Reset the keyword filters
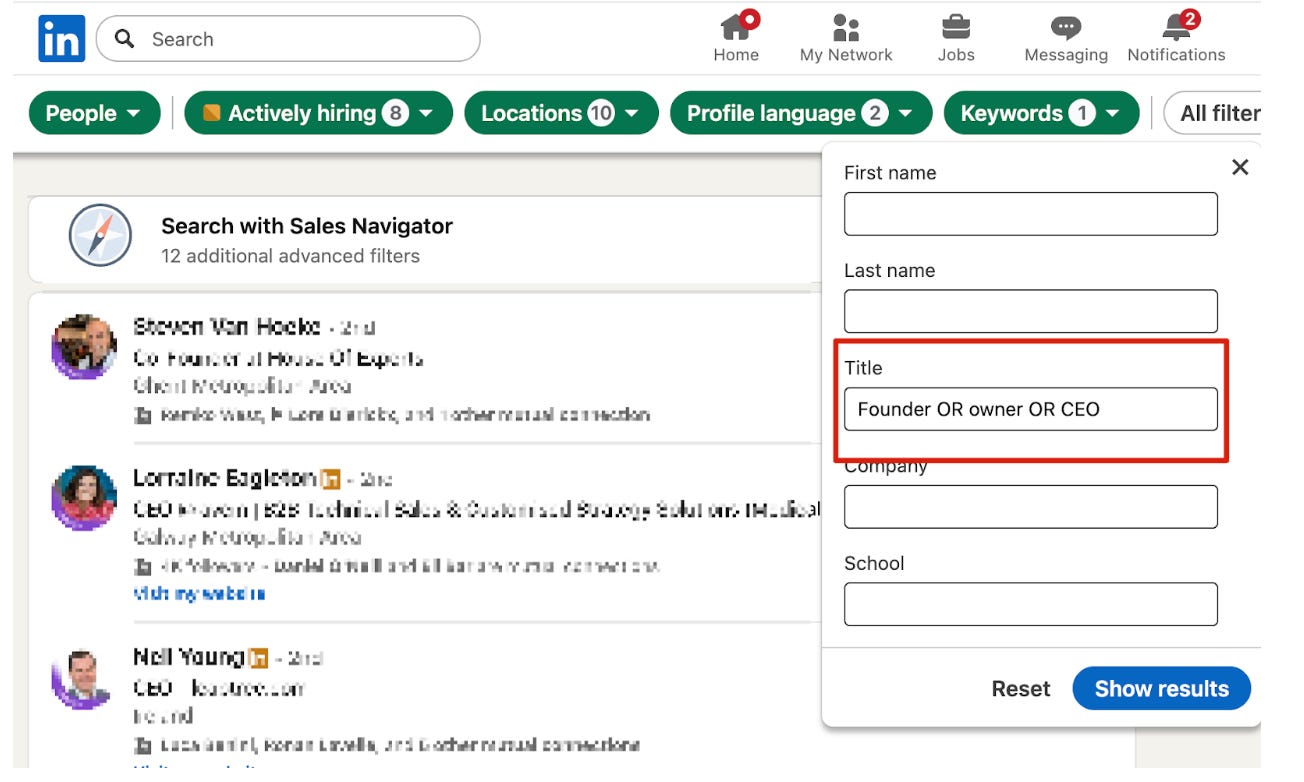Viewport: 1304px width, 782px height. pyautogui.click(x=1021, y=689)
